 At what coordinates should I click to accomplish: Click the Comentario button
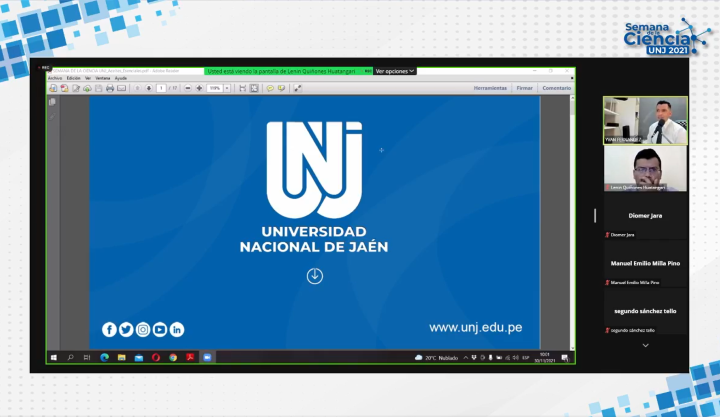point(556,88)
